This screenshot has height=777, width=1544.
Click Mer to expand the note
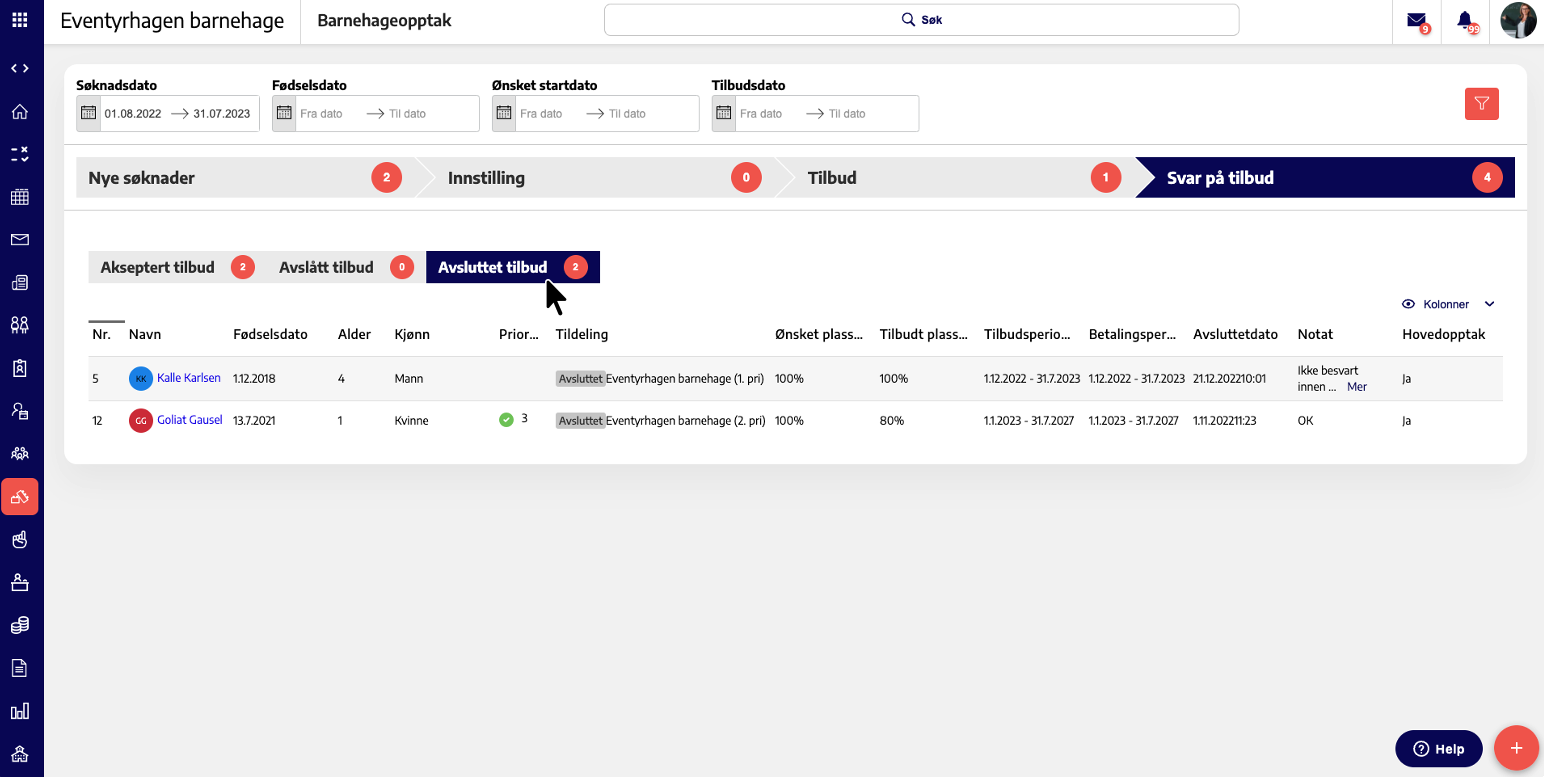point(1356,387)
